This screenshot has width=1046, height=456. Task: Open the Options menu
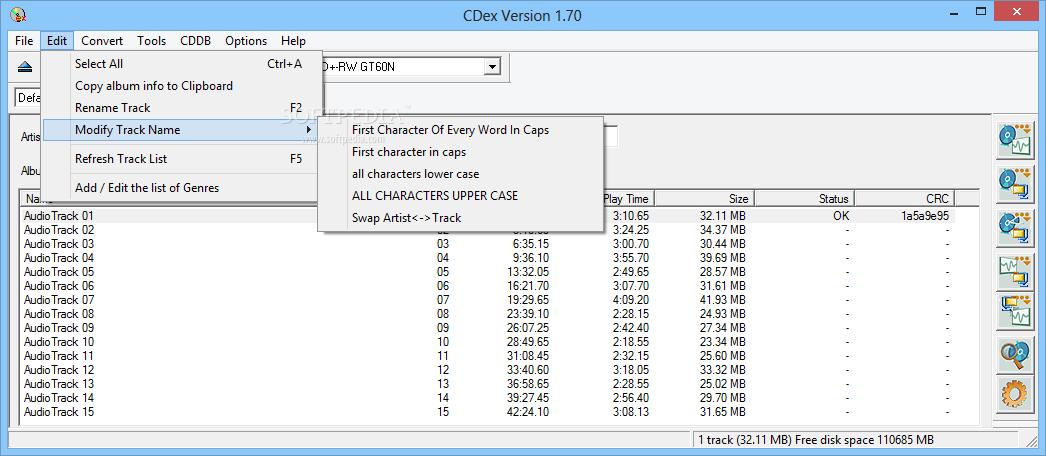coord(246,41)
